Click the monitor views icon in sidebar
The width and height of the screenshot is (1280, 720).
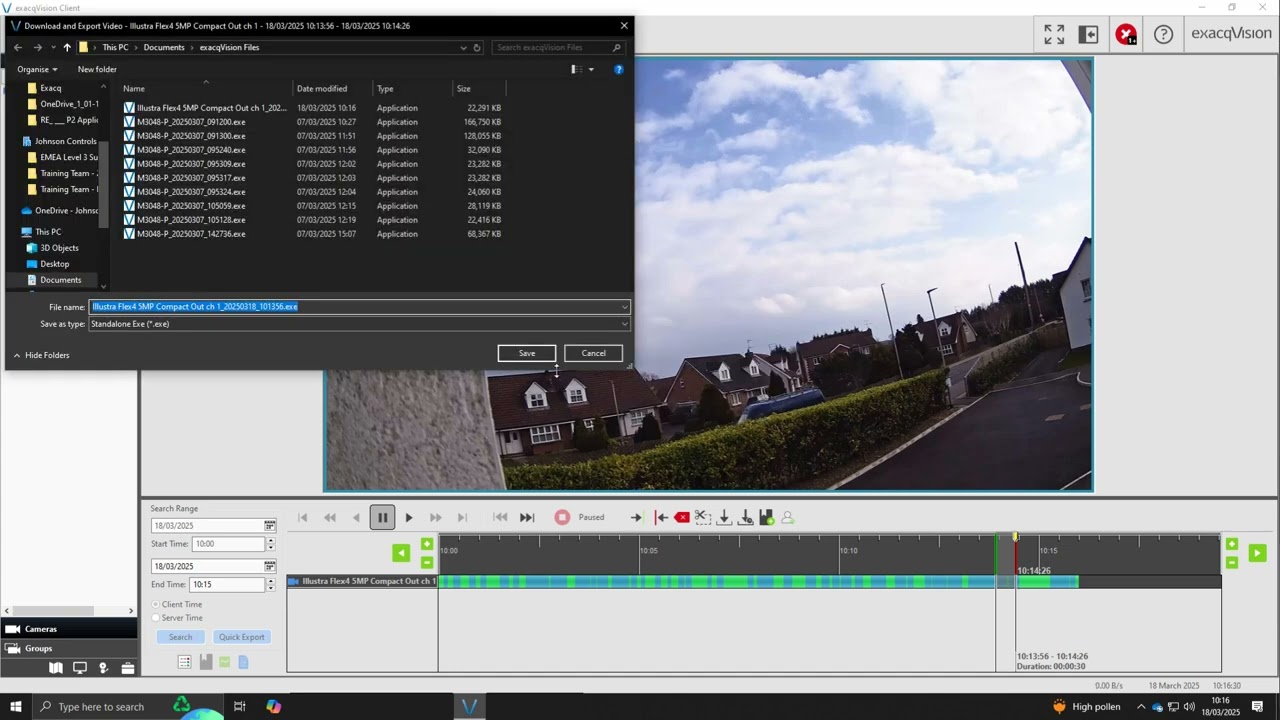[80, 668]
